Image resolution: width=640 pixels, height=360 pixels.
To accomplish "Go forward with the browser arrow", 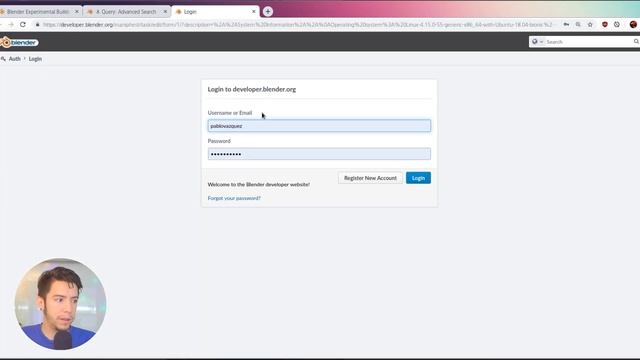I will (11, 24).
